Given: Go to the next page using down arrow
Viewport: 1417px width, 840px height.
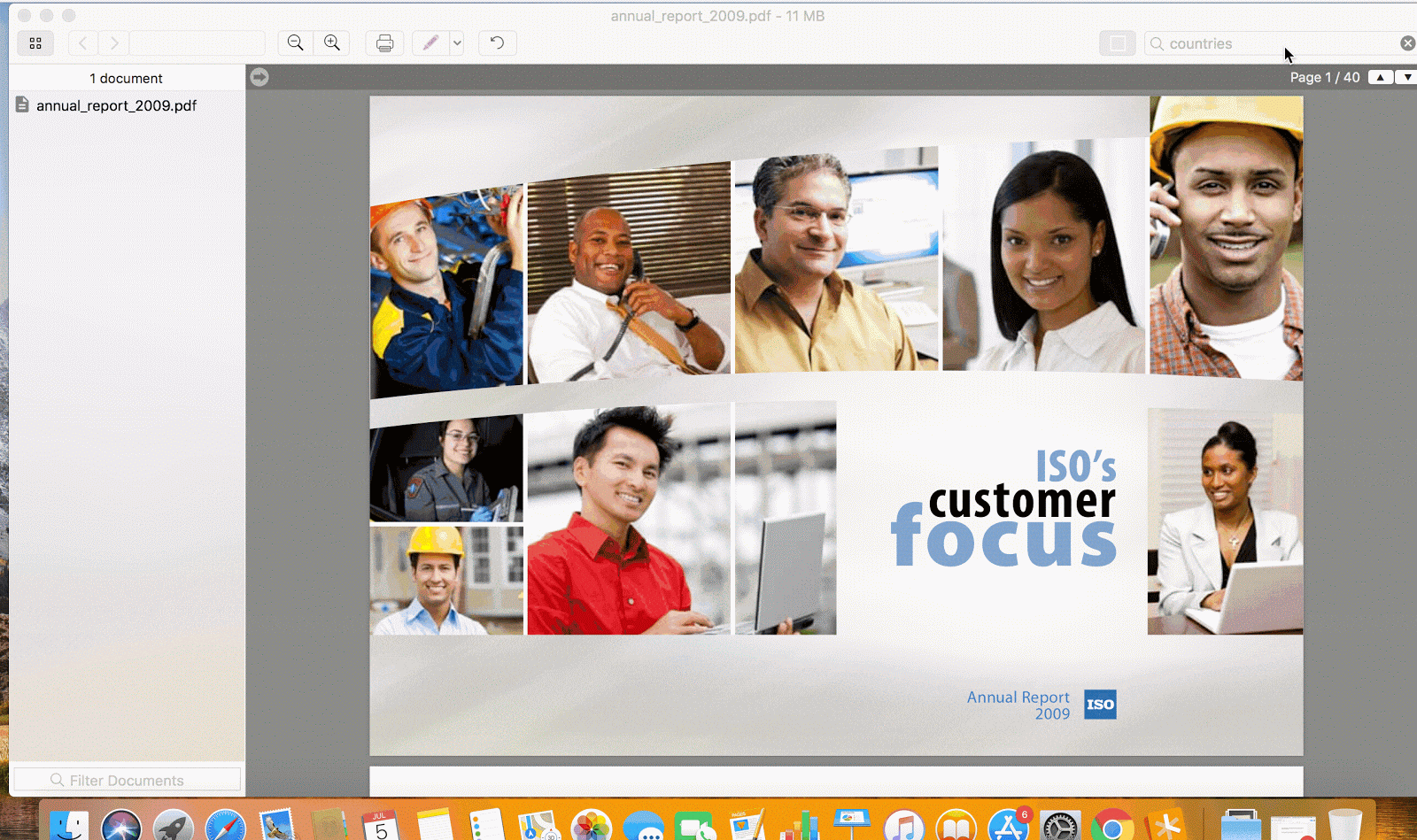Looking at the screenshot, I should pos(1407,77).
